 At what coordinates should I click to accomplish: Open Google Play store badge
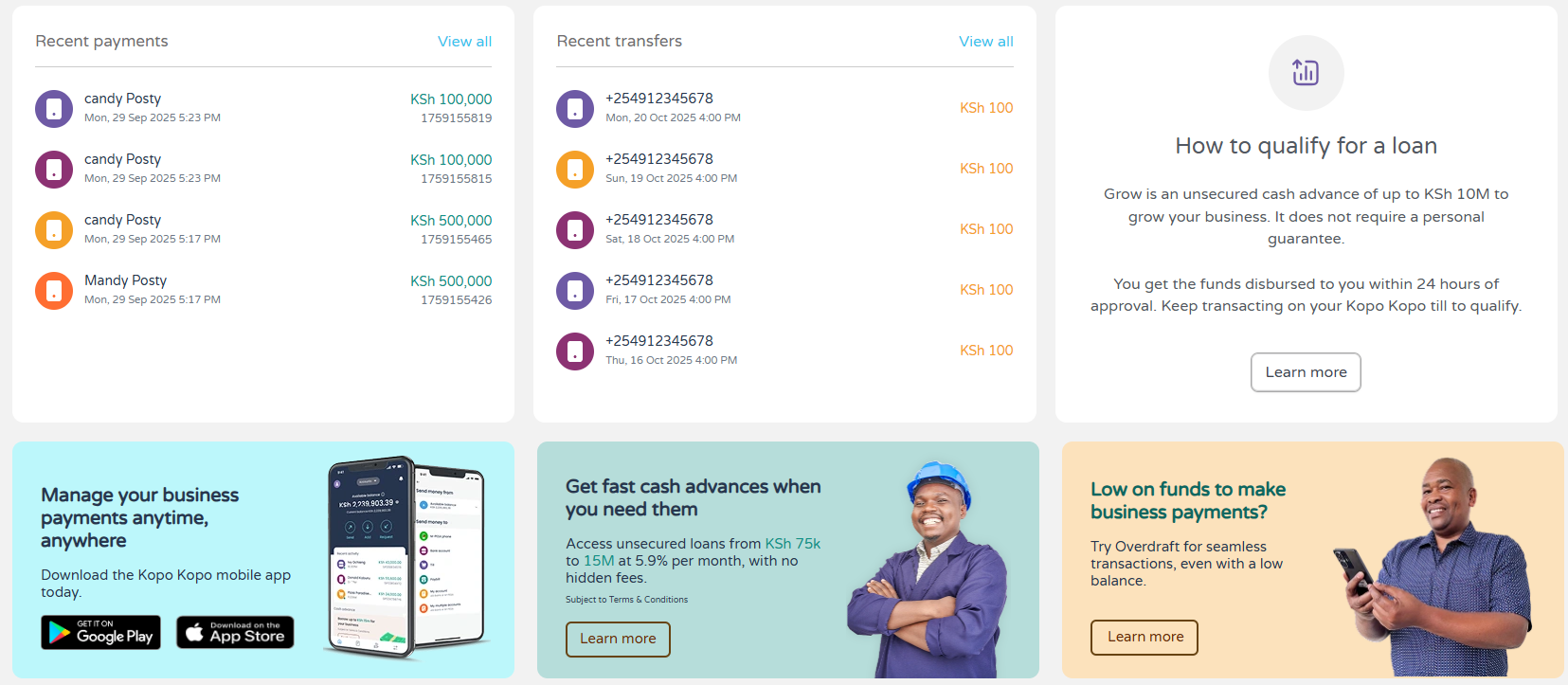100,632
